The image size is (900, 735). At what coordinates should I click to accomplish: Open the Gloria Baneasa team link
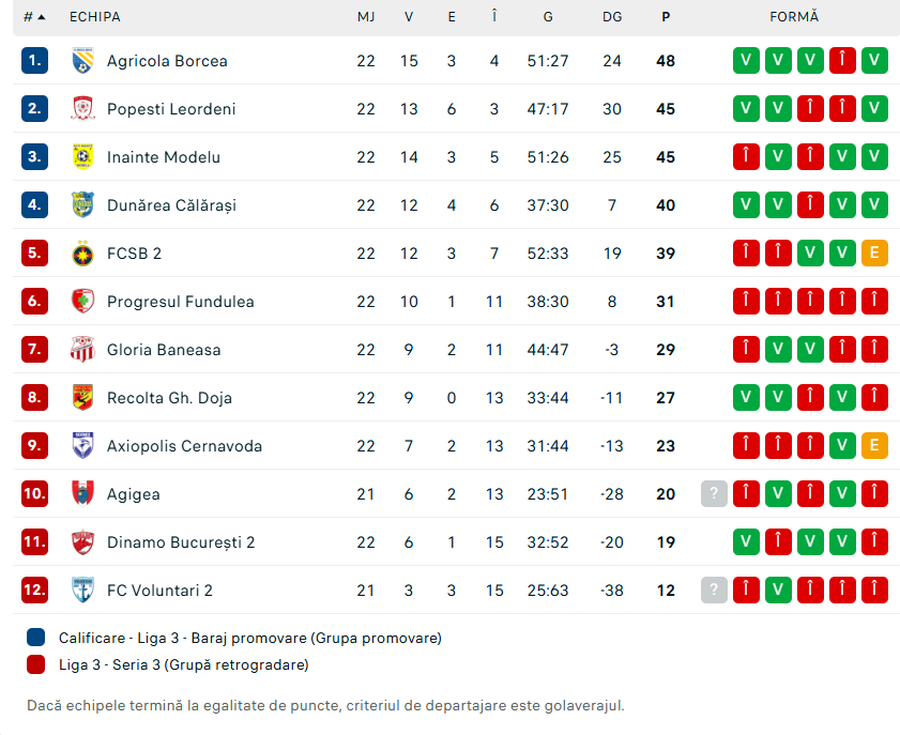coord(163,350)
